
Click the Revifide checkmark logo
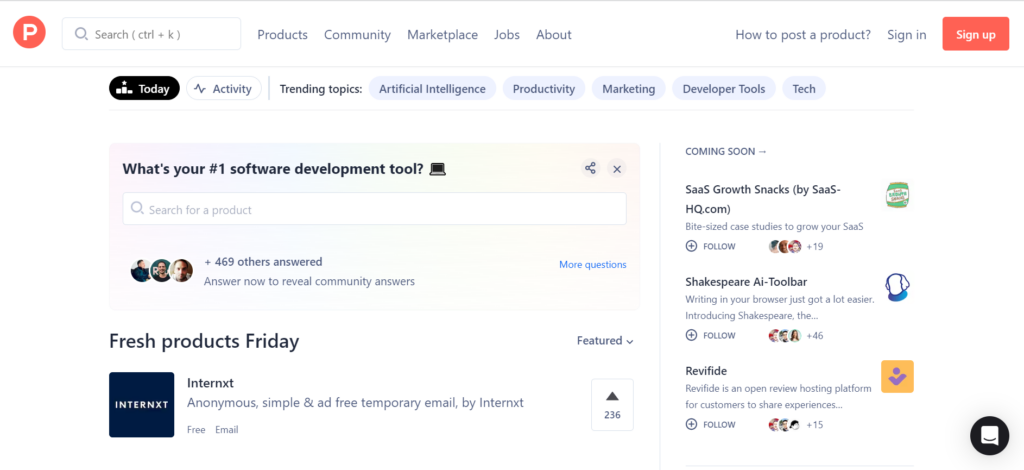[x=897, y=377]
